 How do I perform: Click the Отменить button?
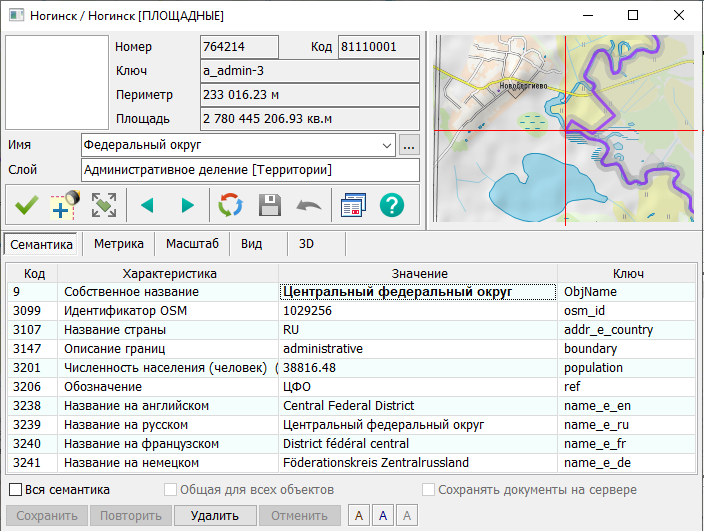[299, 515]
